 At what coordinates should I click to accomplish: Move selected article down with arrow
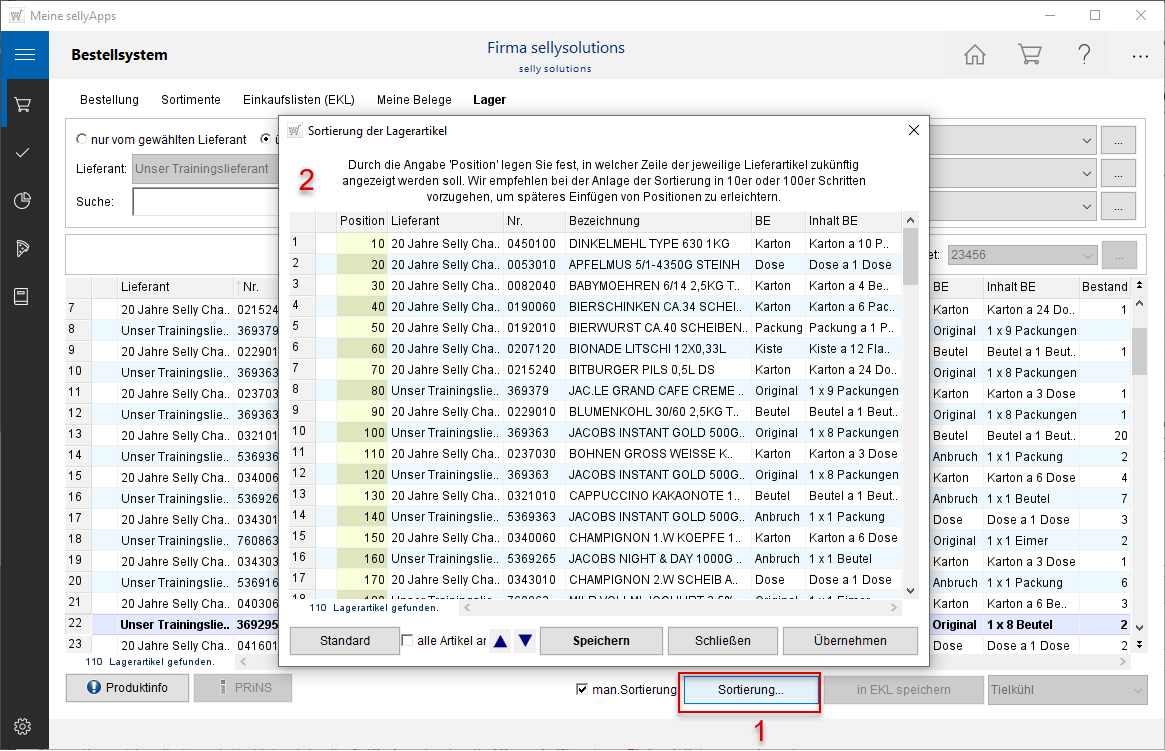pyautogui.click(x=525, y=641)
